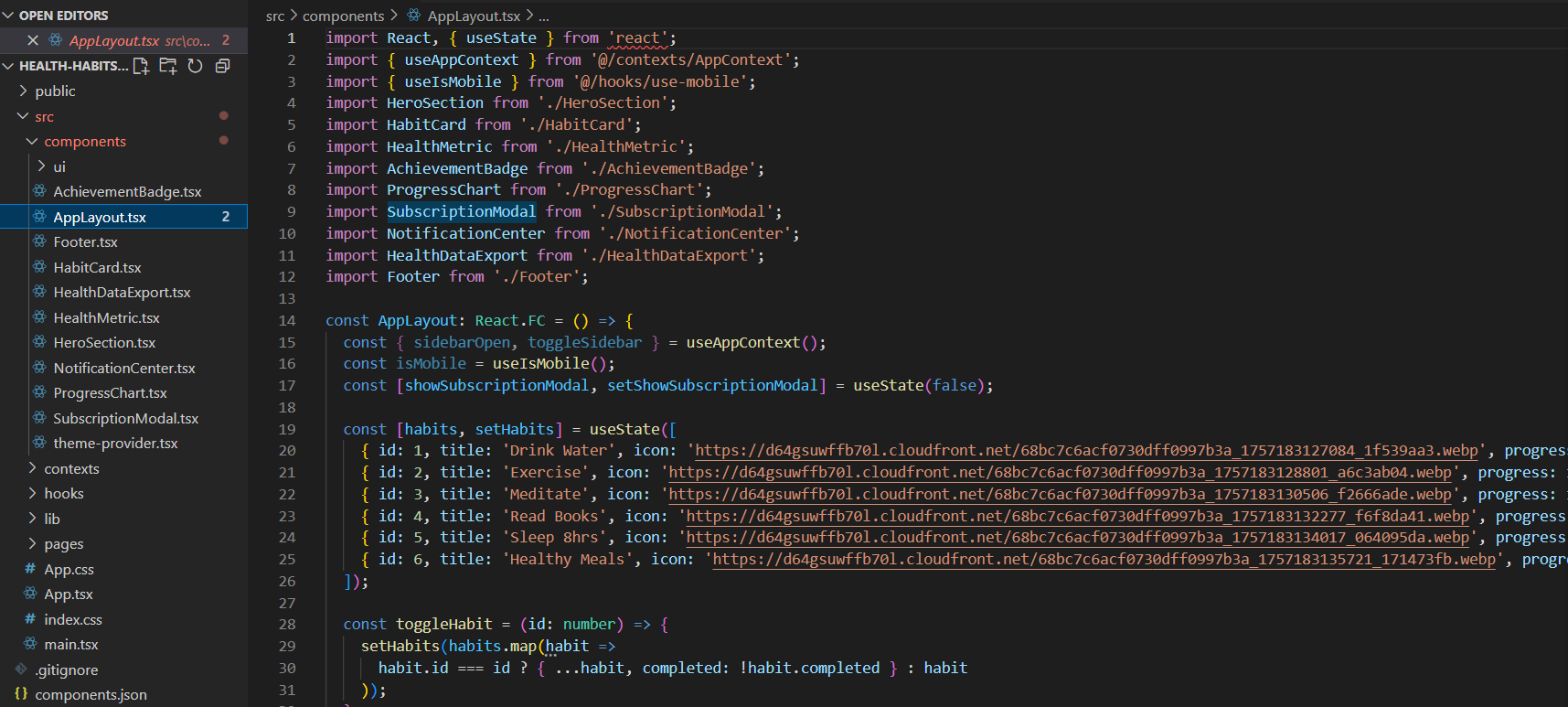Expand the contexts folder

click(x=32, y=468)
